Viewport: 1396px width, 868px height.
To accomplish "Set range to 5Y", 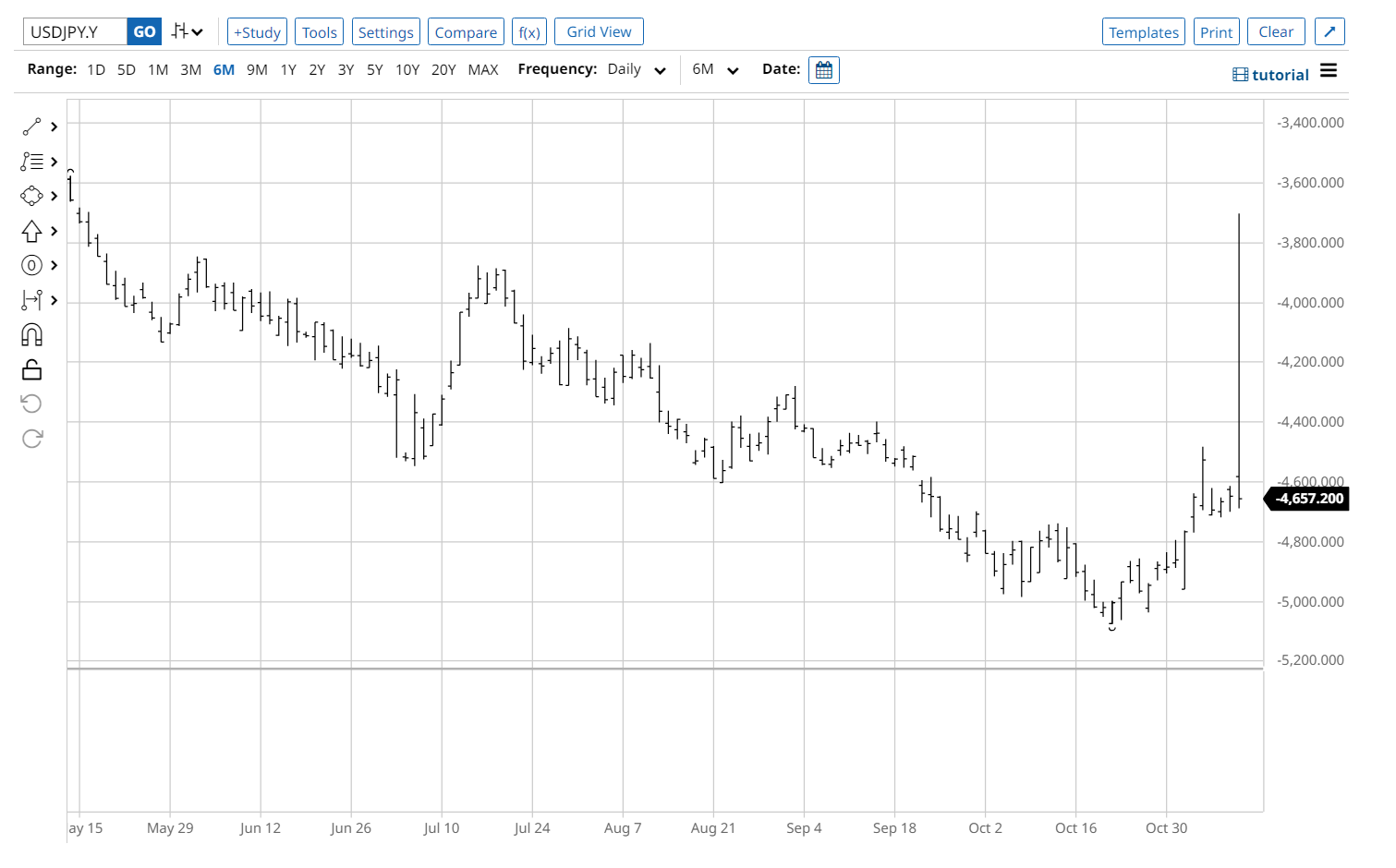I will click(374, 69).
